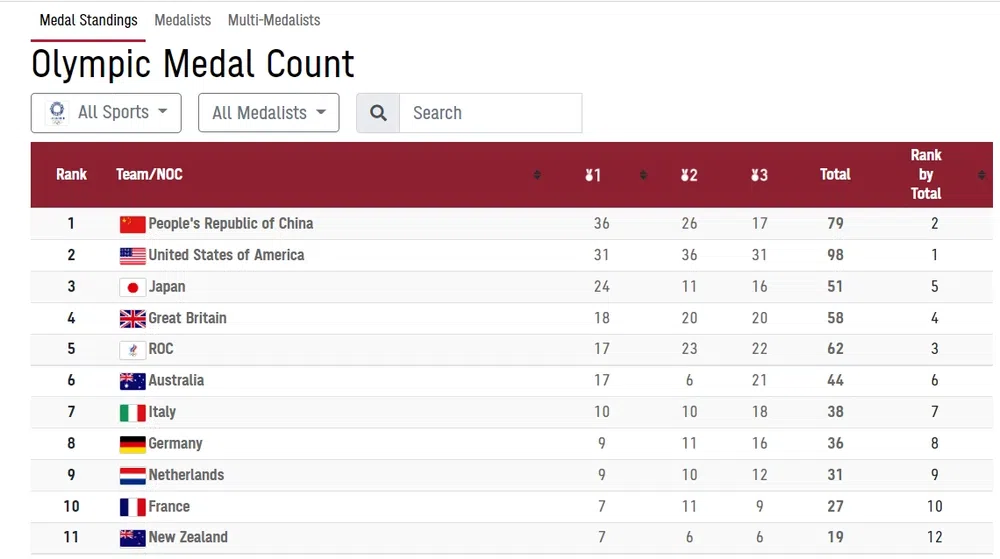Click the Great Britain flag icon
1000x559 pixels.
pyautogui.click(x=132, y=319)
